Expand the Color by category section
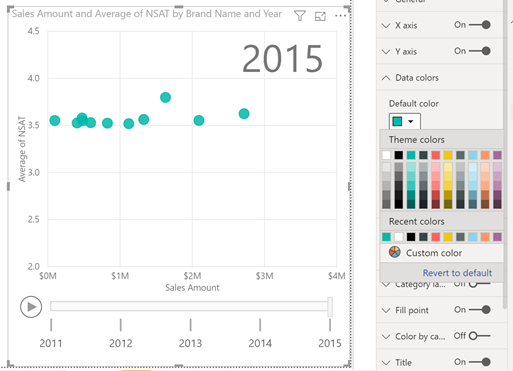The image size is (513, 371). point(386,336)
